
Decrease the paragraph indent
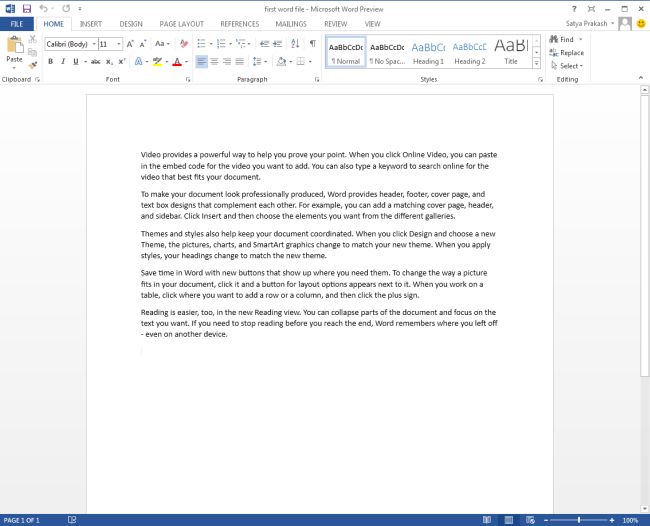264,44
